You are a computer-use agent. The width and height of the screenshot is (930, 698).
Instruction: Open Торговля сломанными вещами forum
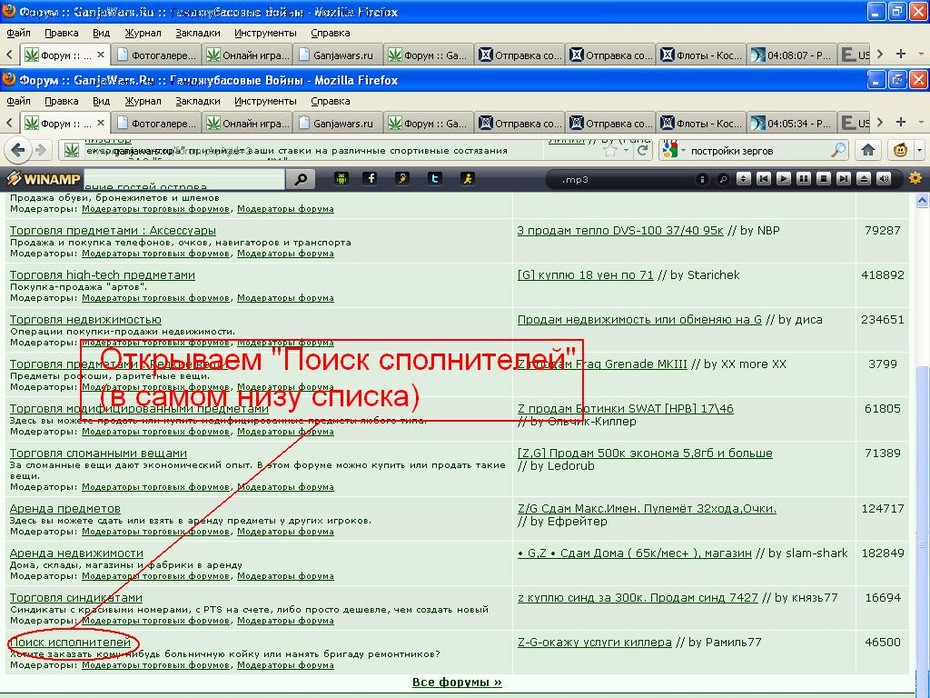click(x=98, y=453)
